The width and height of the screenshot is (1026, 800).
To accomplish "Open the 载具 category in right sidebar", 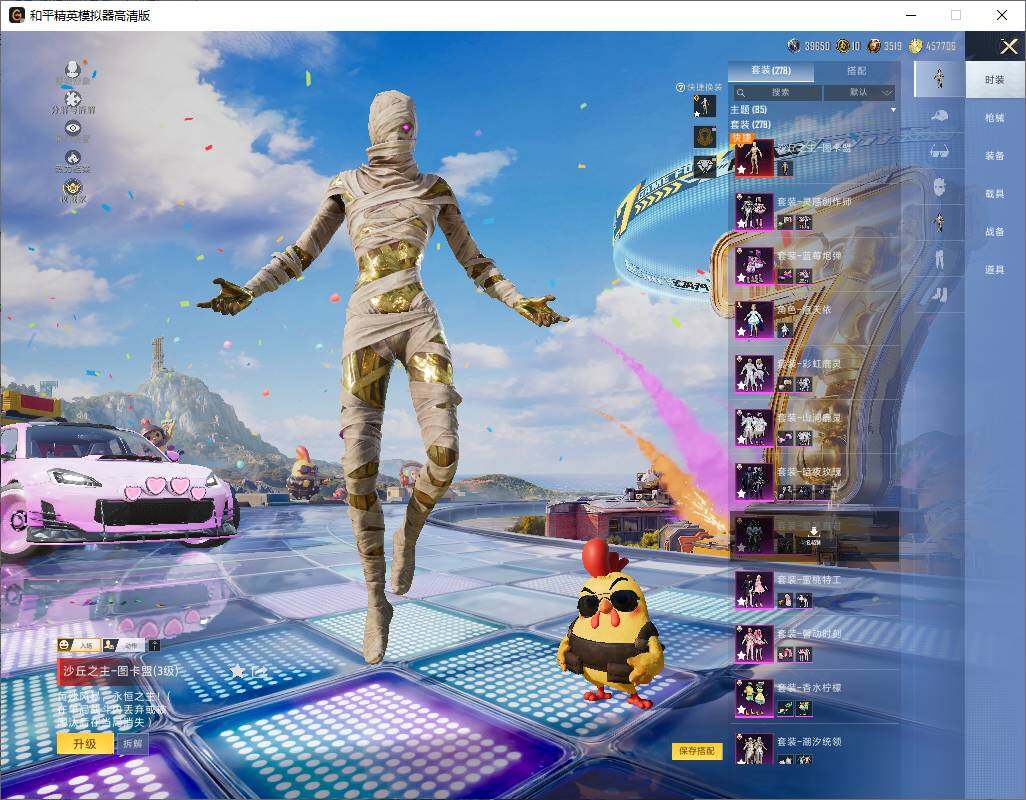I will [x=995, y=194].
